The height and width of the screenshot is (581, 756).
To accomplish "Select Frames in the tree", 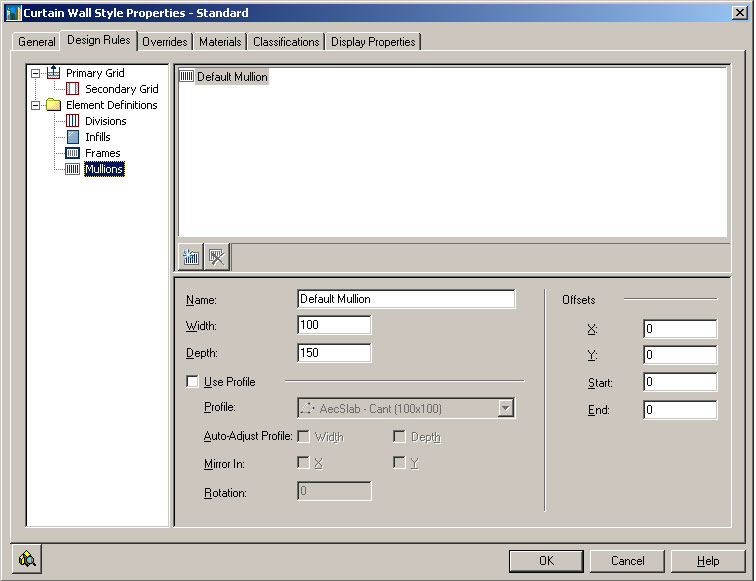I will (x=103, y=153).
